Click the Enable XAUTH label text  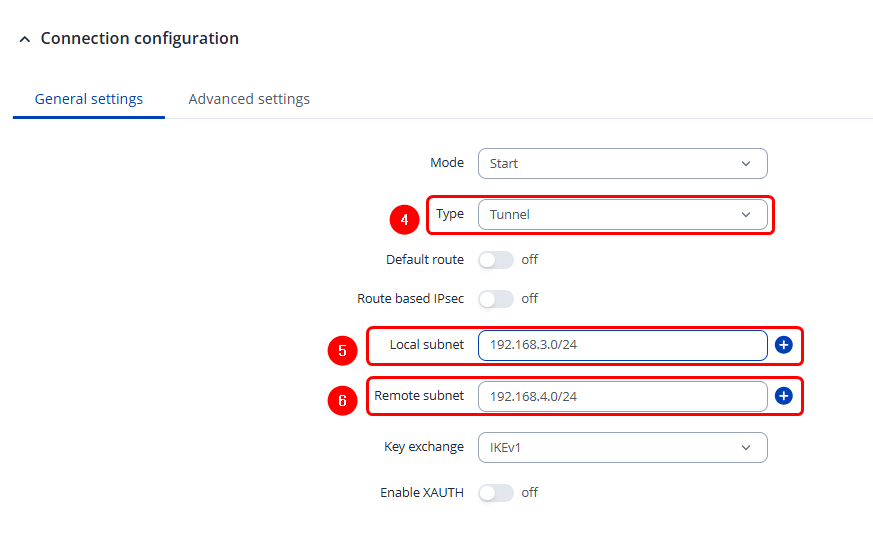point(422,492)
